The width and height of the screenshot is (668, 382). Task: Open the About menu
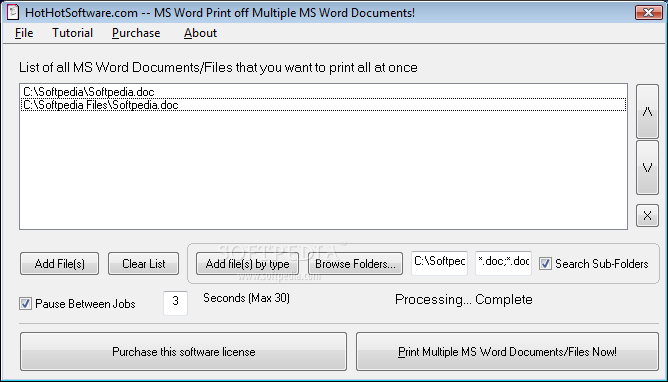click(x=200, y=33)
